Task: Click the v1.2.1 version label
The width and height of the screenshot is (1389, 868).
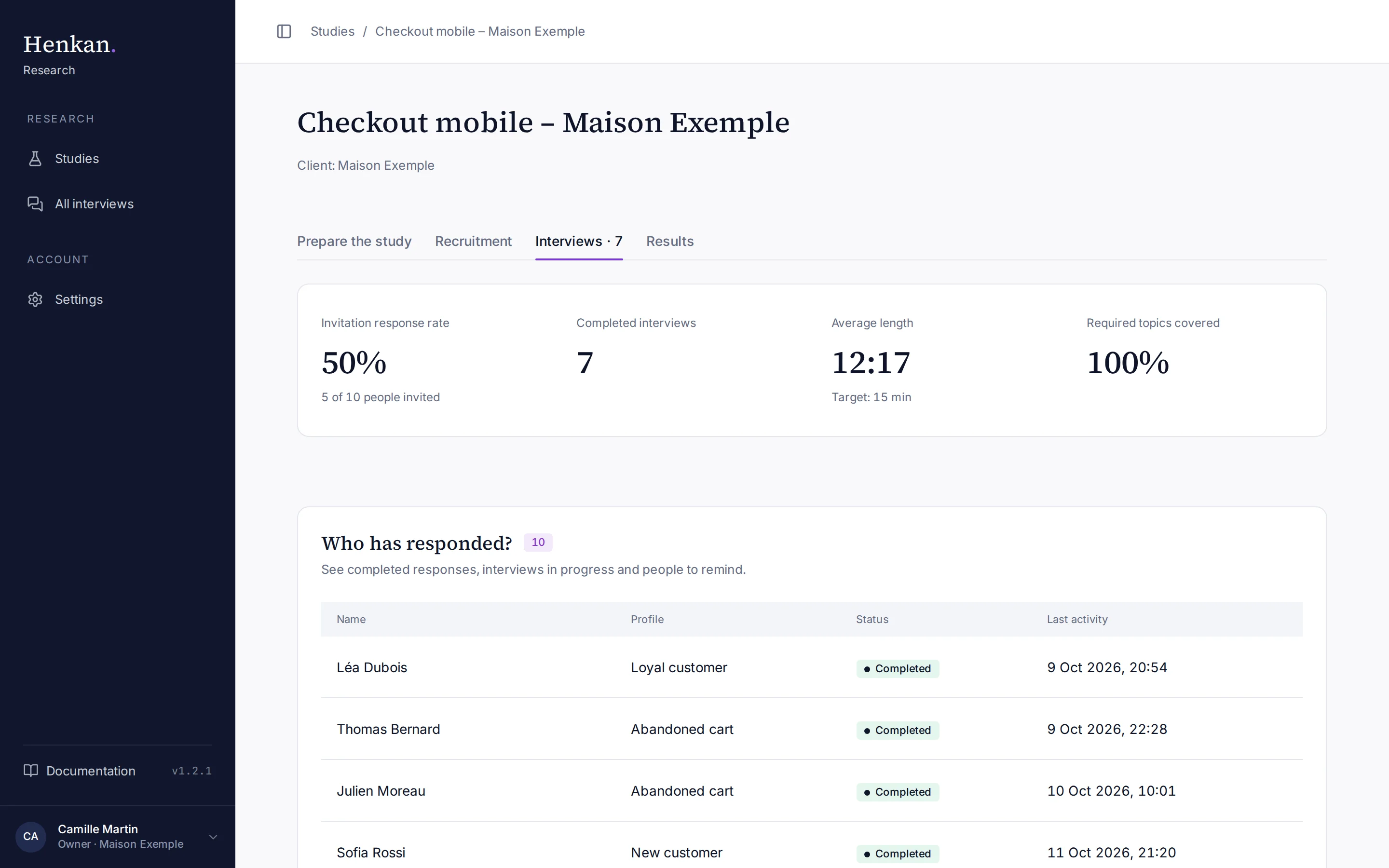Action: pos(192,771)
